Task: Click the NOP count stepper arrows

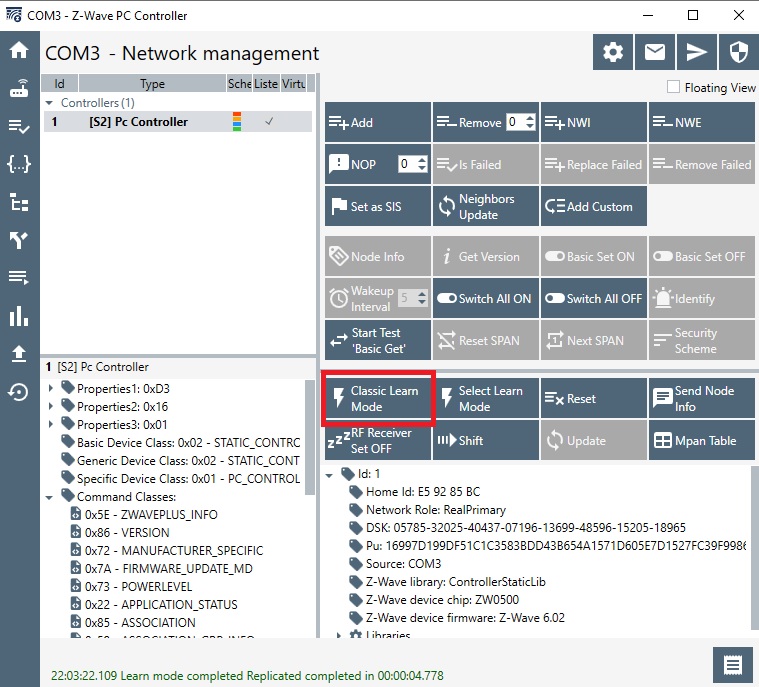Action: [x=422, y=164]
